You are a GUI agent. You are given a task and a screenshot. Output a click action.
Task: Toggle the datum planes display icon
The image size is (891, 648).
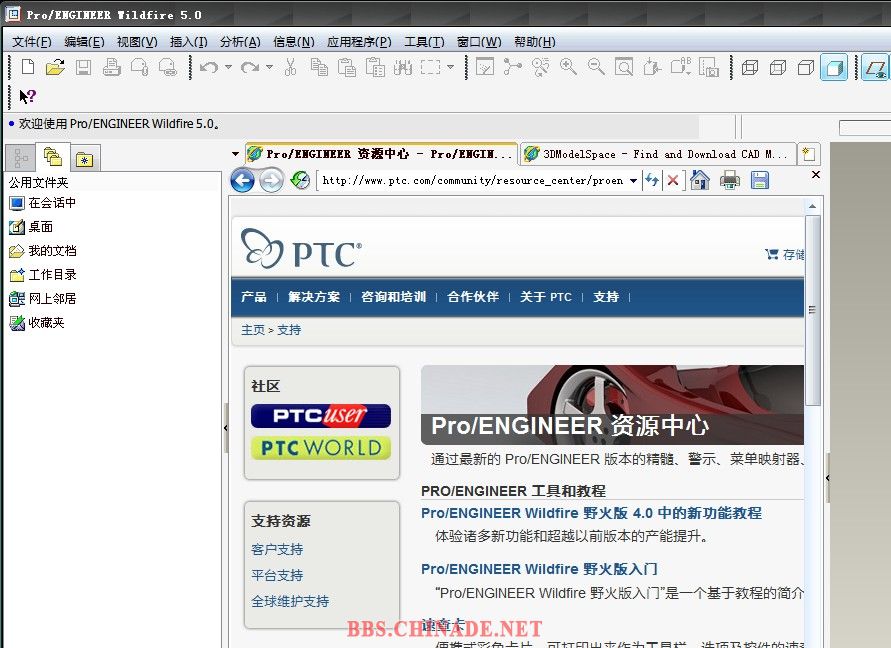(x=876, y=68)
